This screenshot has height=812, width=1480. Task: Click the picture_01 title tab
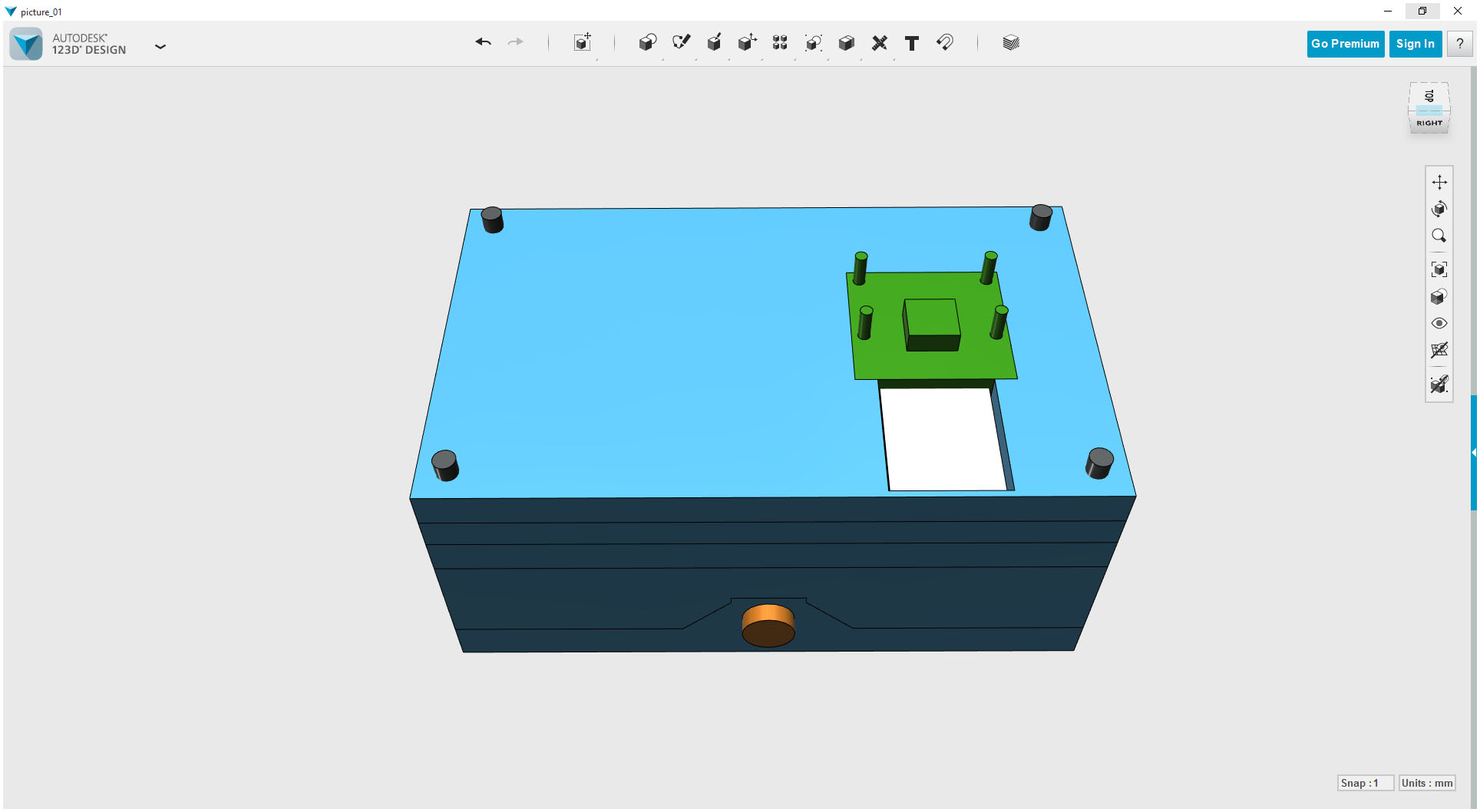pos(40,12)
